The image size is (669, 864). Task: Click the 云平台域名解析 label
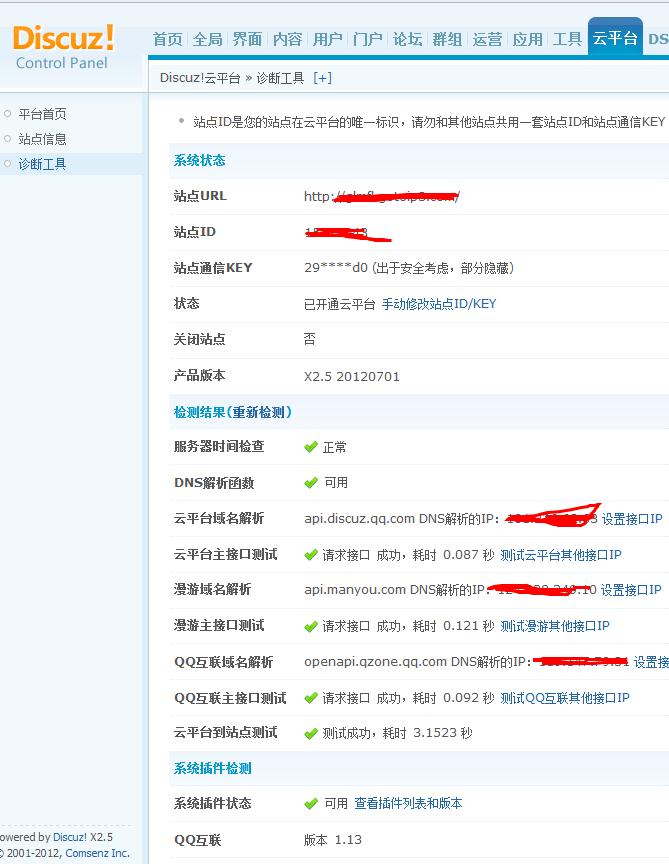point(219,519)
